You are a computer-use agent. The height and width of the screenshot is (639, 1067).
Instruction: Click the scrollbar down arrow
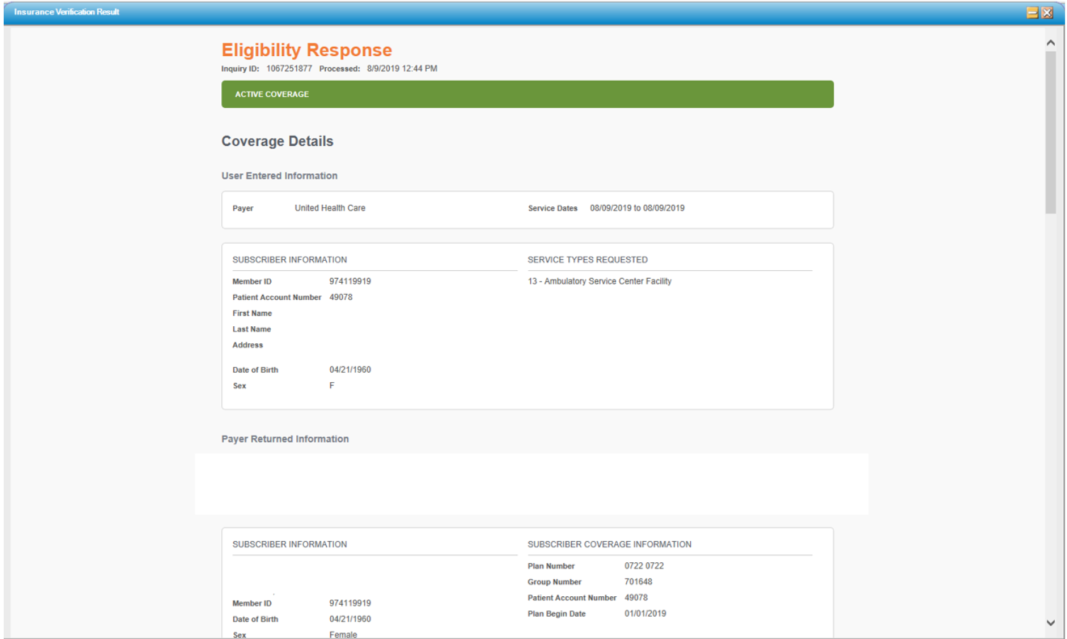click(x=1050, y=623)
